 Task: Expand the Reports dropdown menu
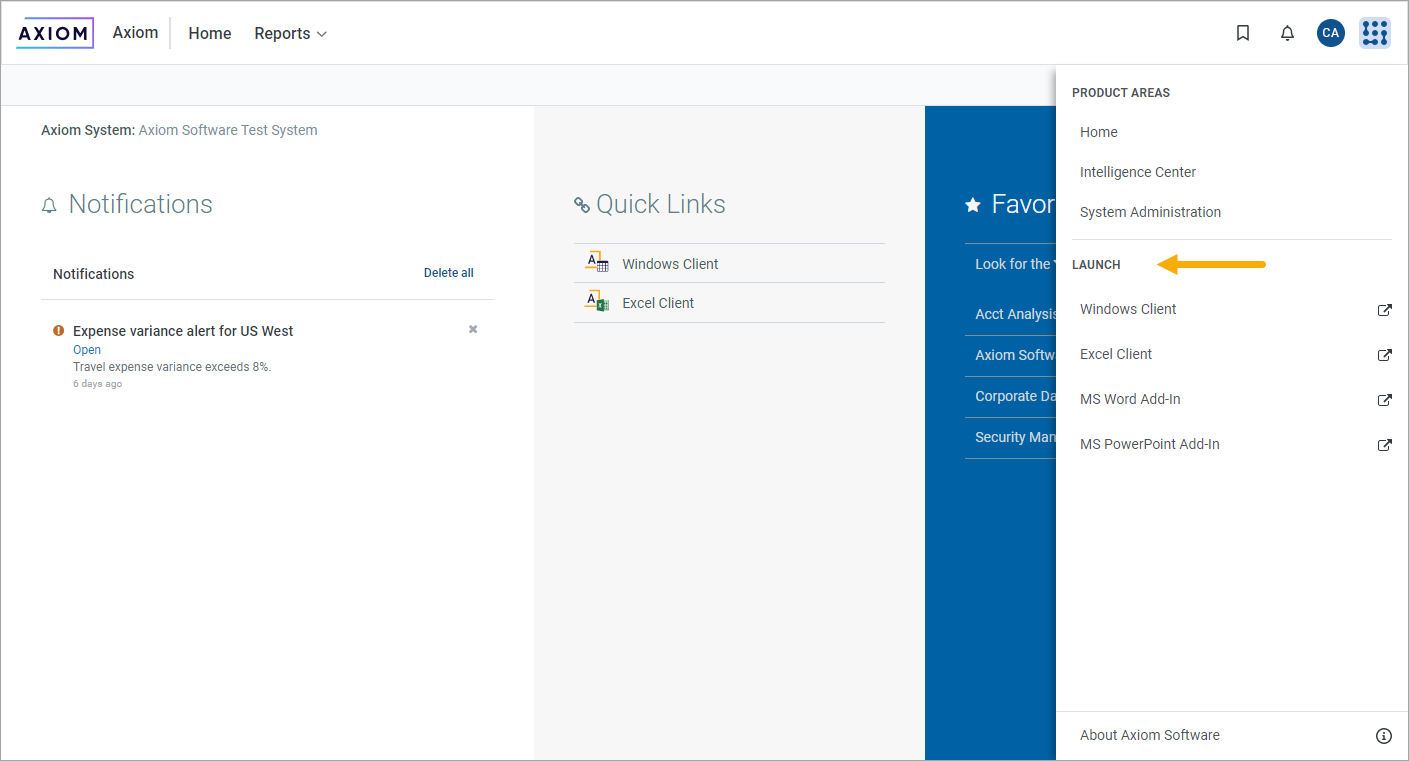pyautogui.click(x=290, y=33)
